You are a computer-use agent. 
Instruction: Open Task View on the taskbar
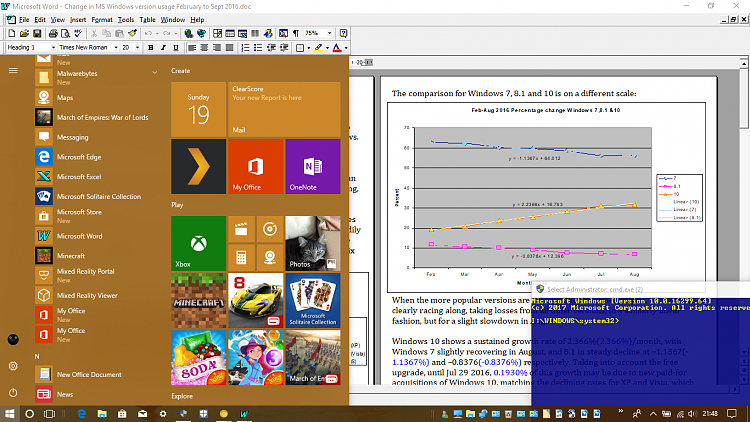pyautogui.click(x=49, y=413)
